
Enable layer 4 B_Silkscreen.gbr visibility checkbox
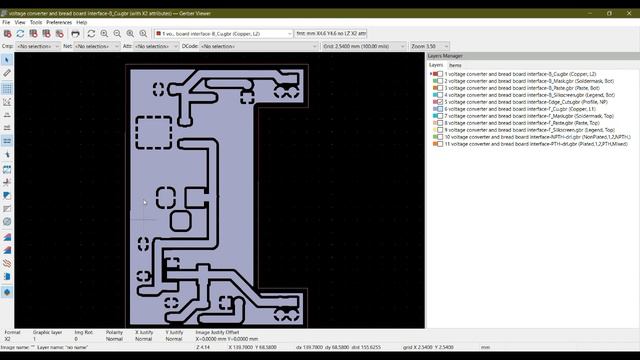[440, 95]
